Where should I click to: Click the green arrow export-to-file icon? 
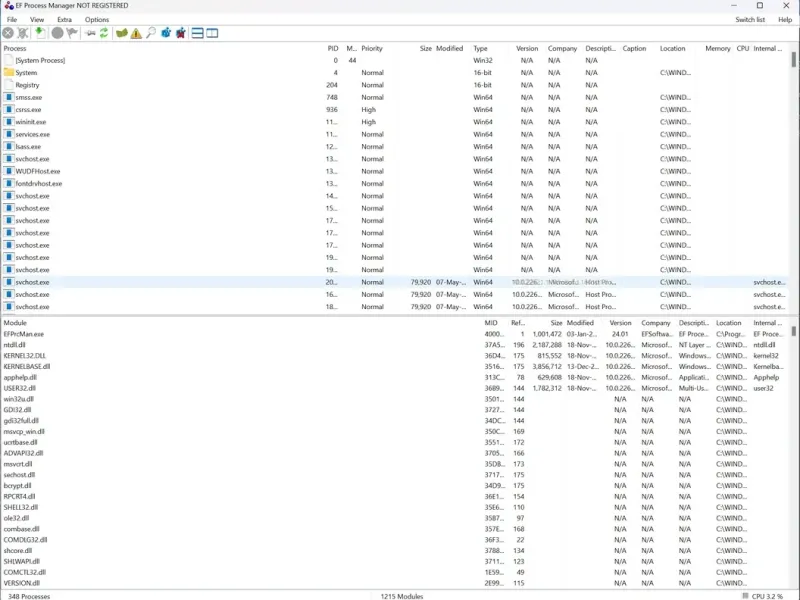pyautogui.click(x=40, y=33)
